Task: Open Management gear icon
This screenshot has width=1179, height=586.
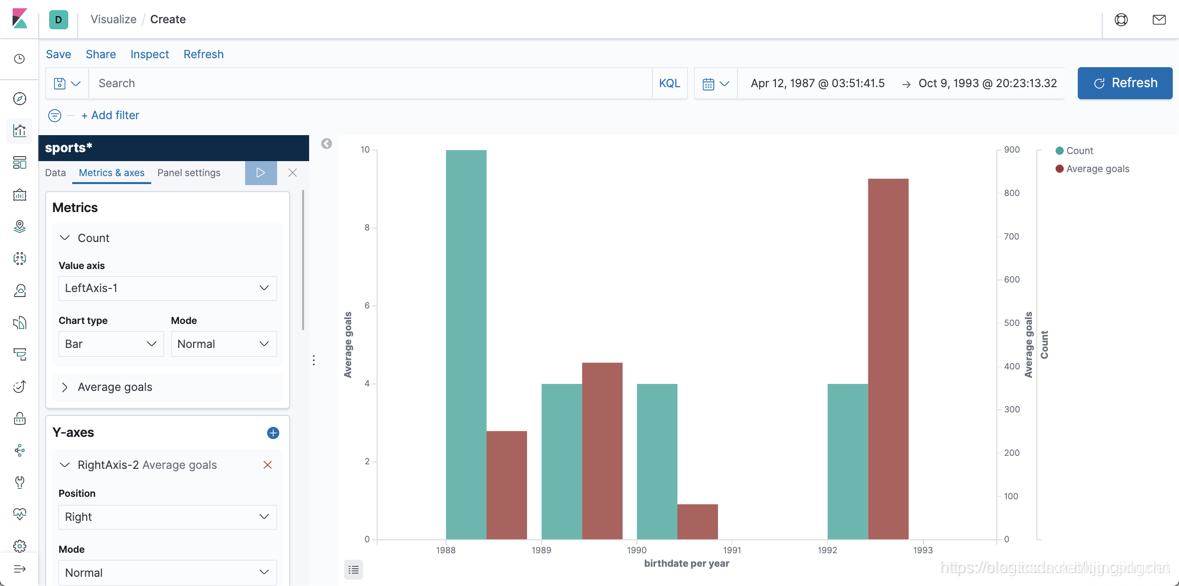Action: click(20, 546)
